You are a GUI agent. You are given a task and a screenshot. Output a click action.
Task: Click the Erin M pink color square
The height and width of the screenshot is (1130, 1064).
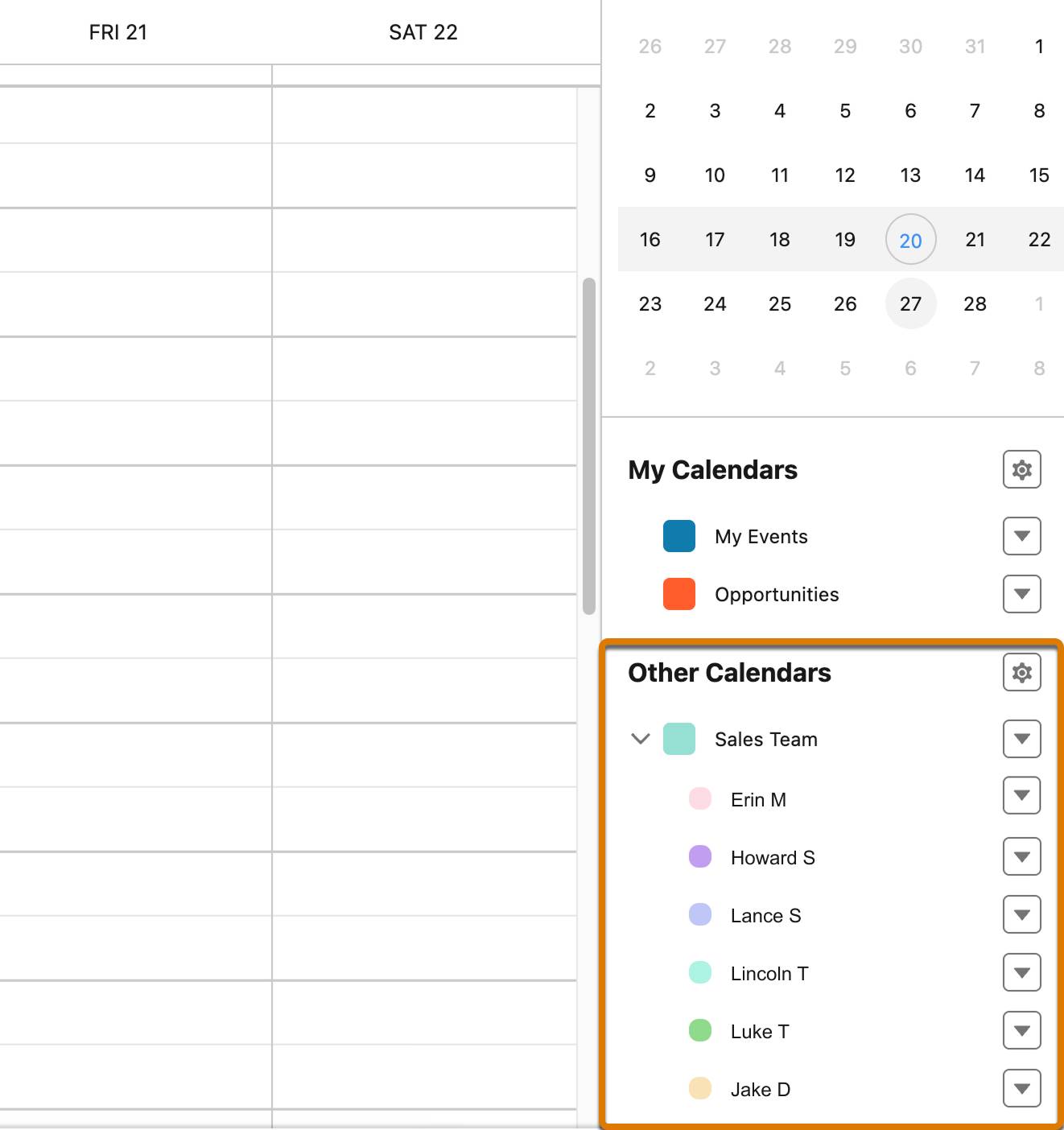click(699, 799)
